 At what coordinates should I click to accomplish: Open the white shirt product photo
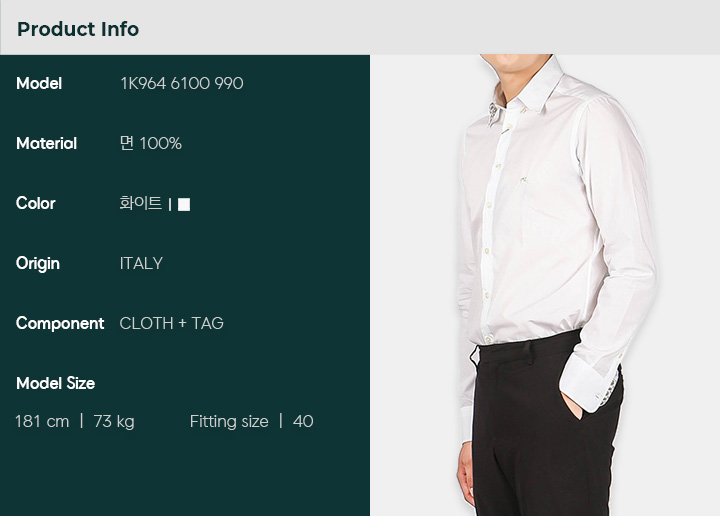[x=545, y=285]
